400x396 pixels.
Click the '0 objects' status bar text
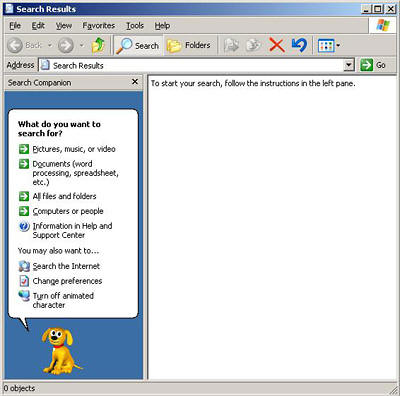(19, 388)
